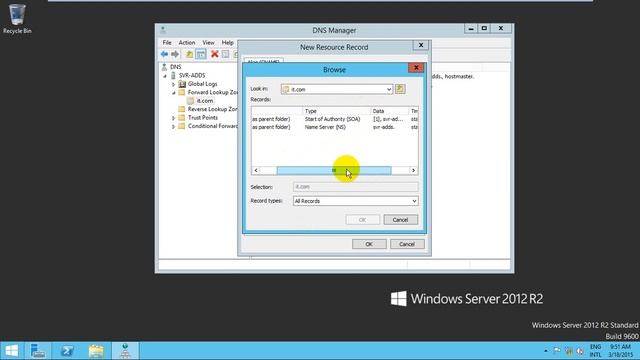
Task: Click the Properties toolbar icon after Delete
Action: pos(225,54)
